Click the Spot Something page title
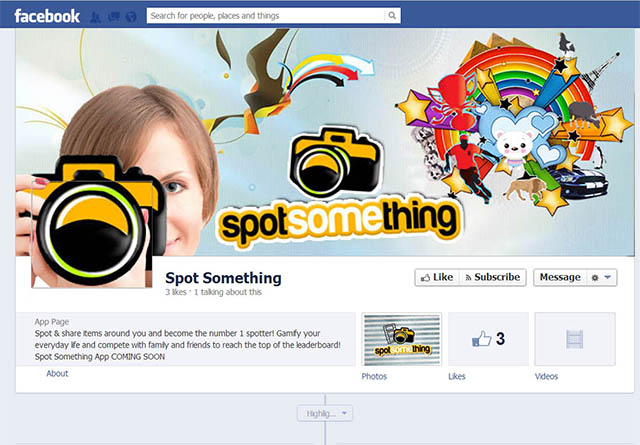640x445 pixels. [x=223, y=278]
